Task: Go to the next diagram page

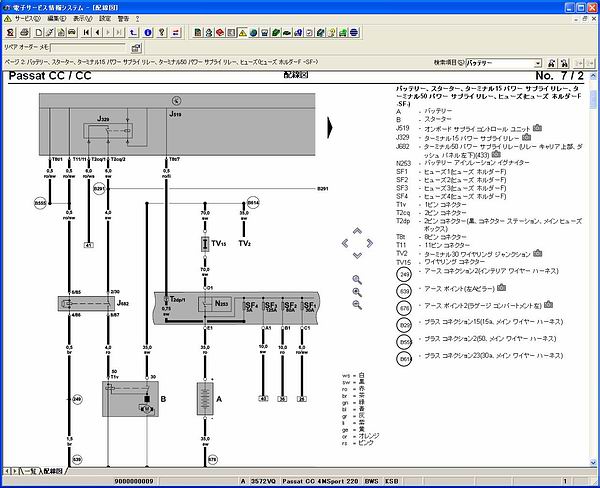Action: click(x=108, y=33)
